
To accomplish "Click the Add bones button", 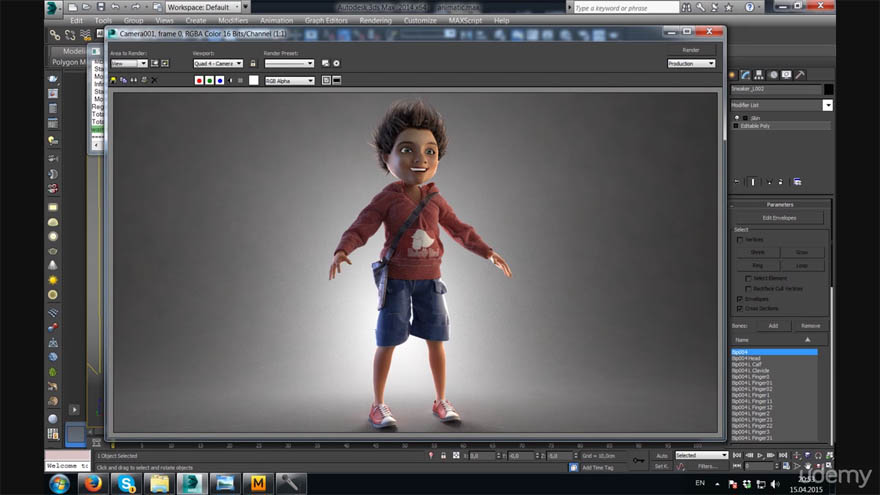I will pyautogui.click(x=773, y=326).
